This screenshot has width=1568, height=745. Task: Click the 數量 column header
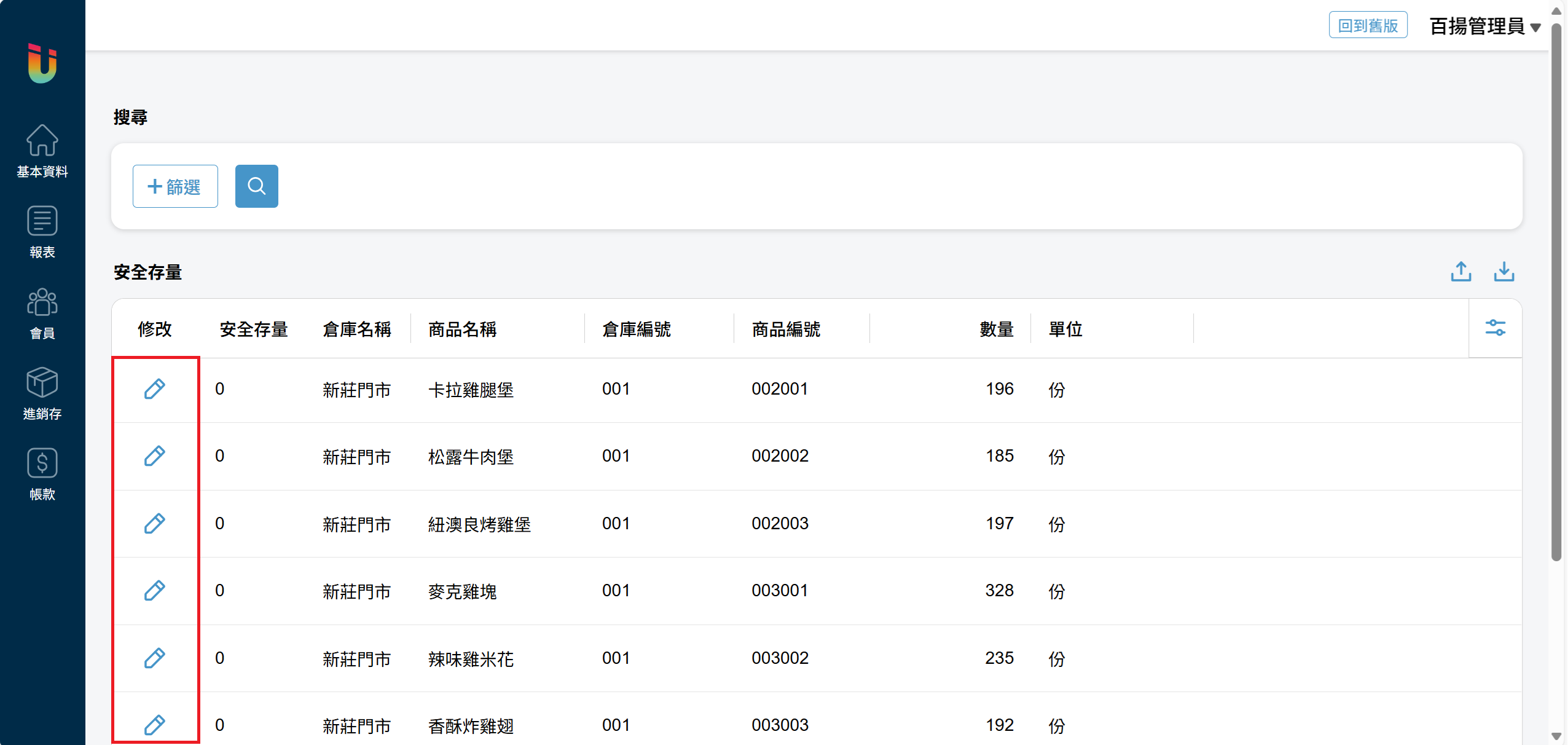pos(996,329)
